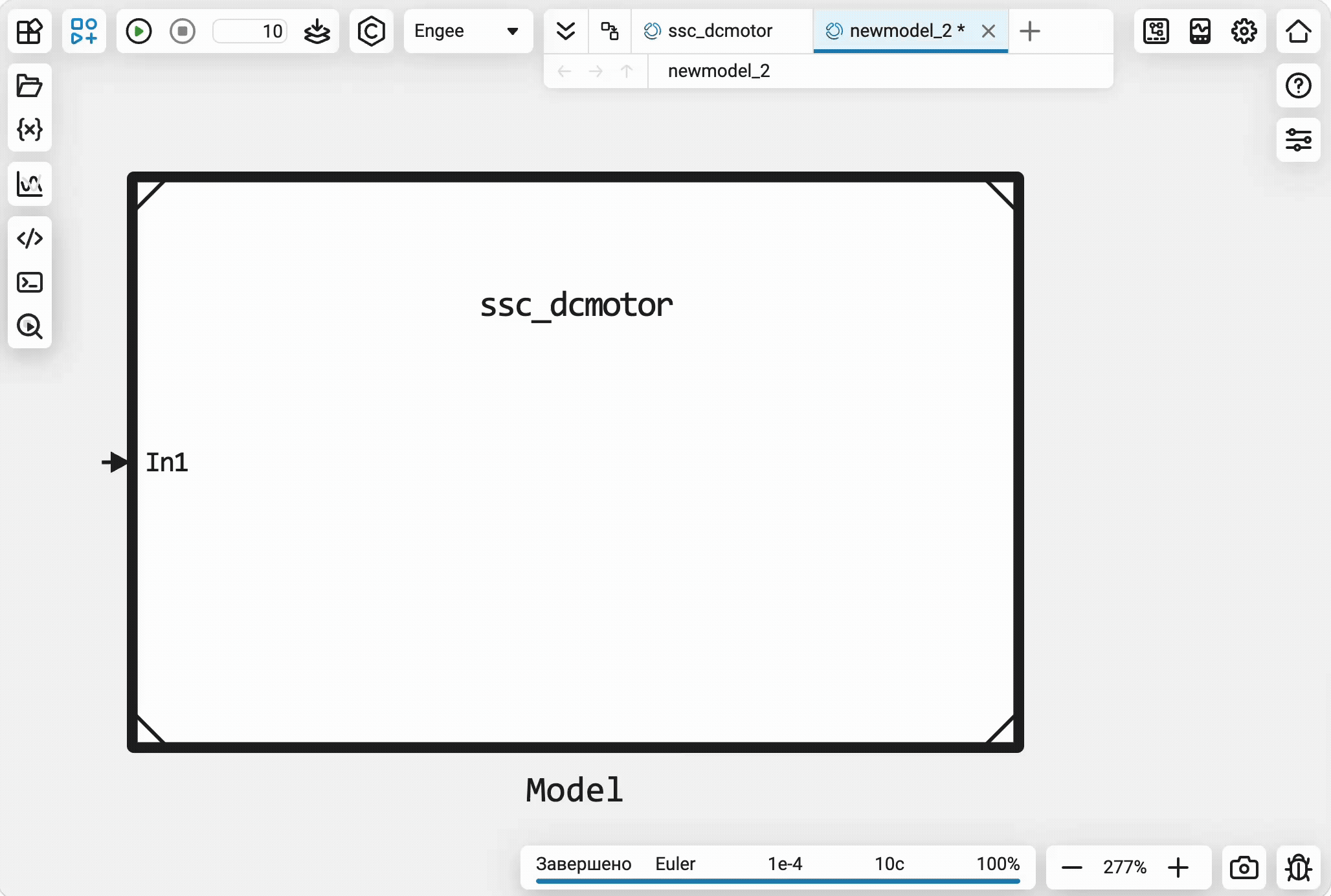Viewport: 1331px width, 896px height.
Task: Click the add blocks apps icon
Action: point(84,31)
